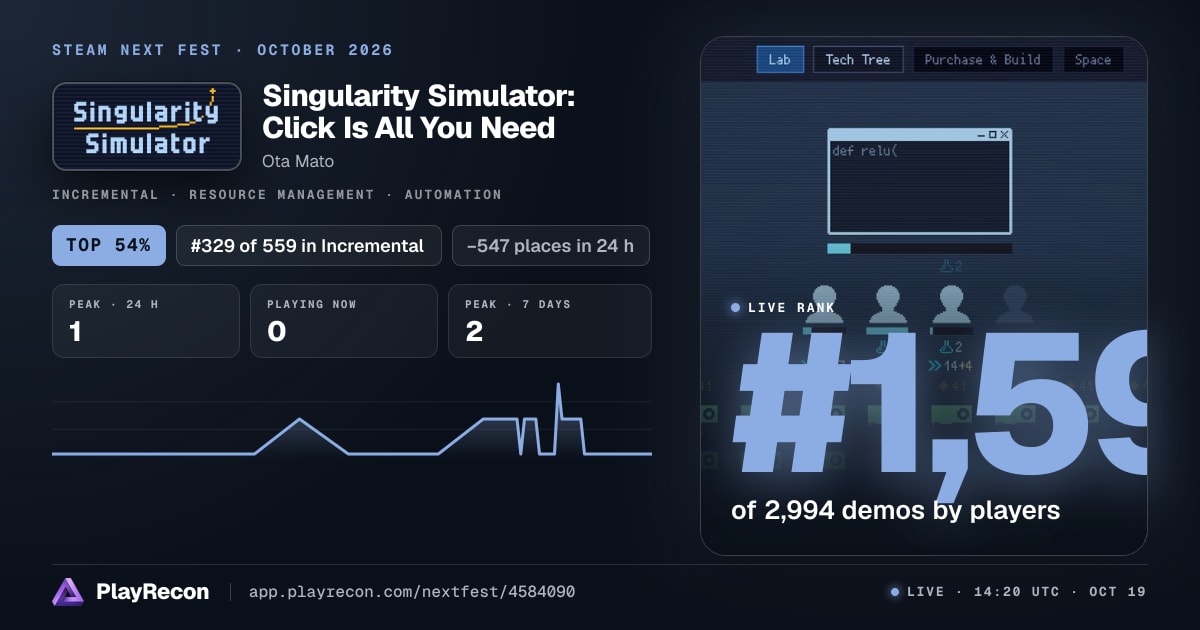1200x630 pixels.
Task: Maximize the def relu code window
Action: click(x=992, y=134)
